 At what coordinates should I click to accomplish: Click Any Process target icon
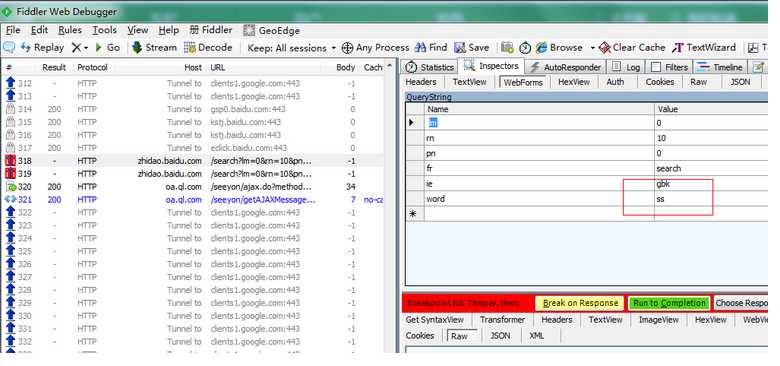point(347,48)
